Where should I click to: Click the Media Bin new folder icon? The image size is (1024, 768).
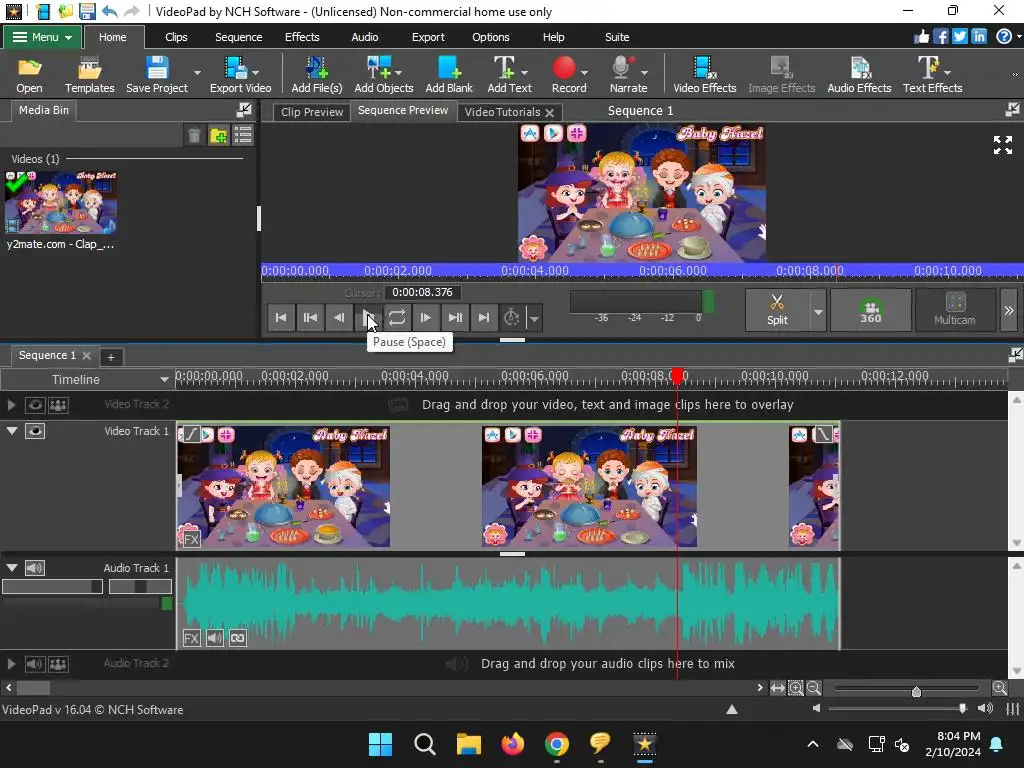point(219,136)
